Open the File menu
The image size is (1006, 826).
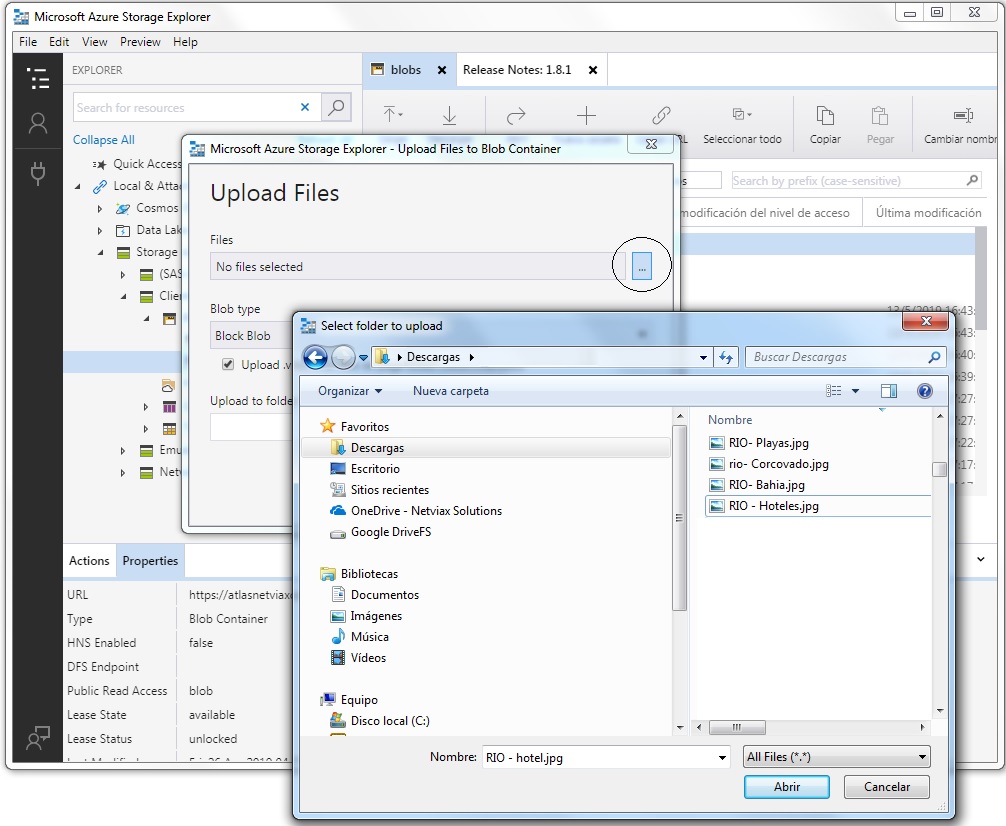[28, 42]
